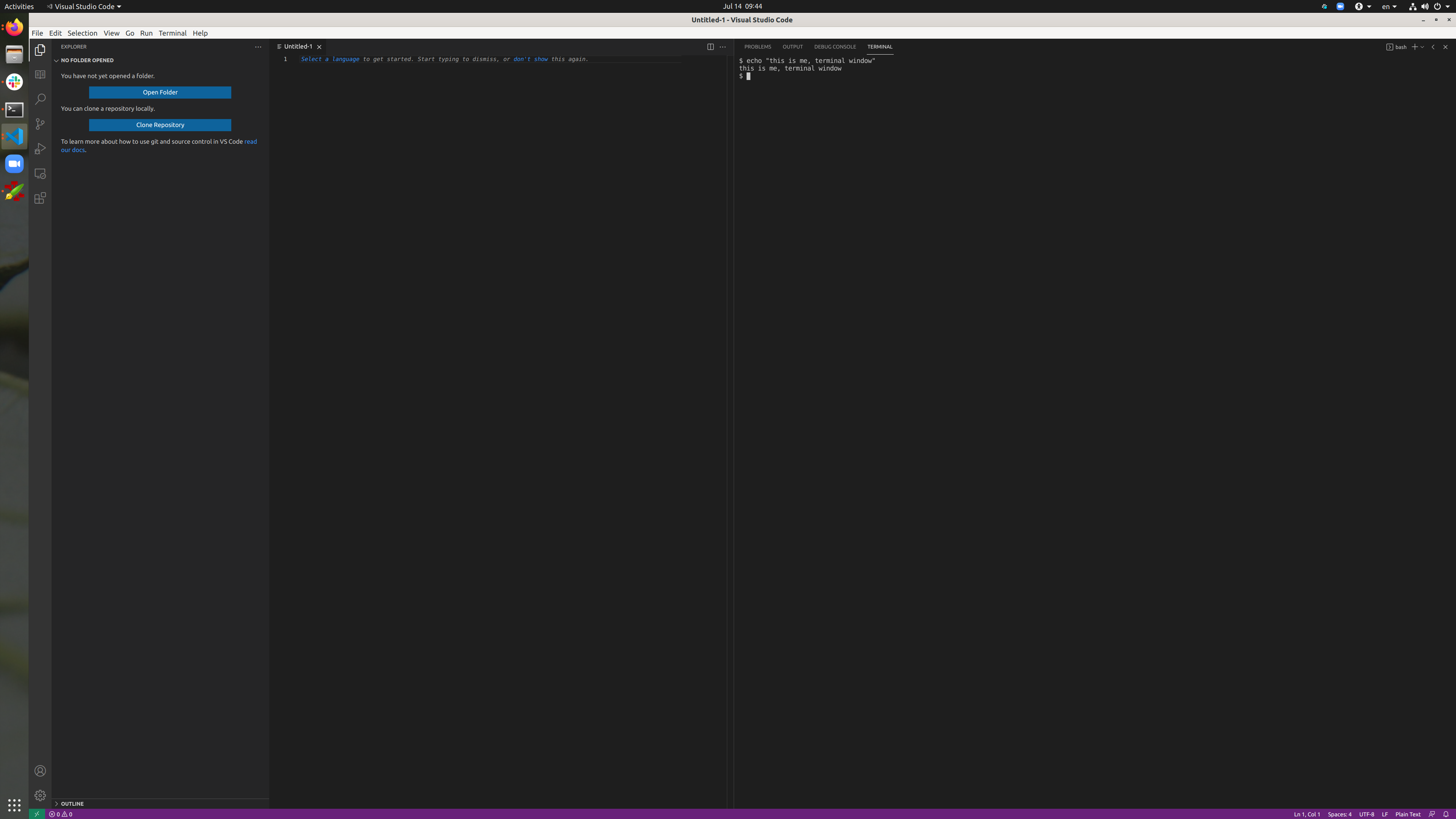Switch to the PROBLEMS tab

(758, 47)
